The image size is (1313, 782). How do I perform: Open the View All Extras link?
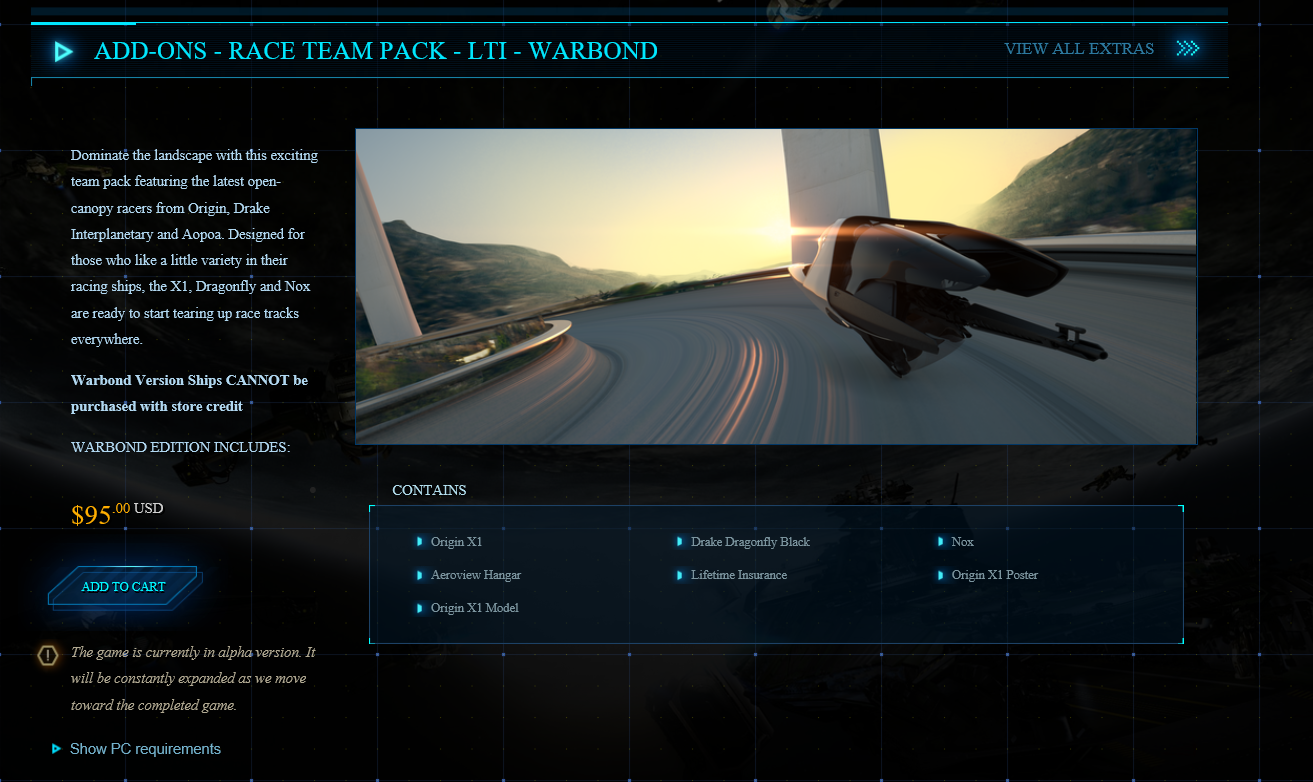pyautogui.click(x=1079, y=49)
